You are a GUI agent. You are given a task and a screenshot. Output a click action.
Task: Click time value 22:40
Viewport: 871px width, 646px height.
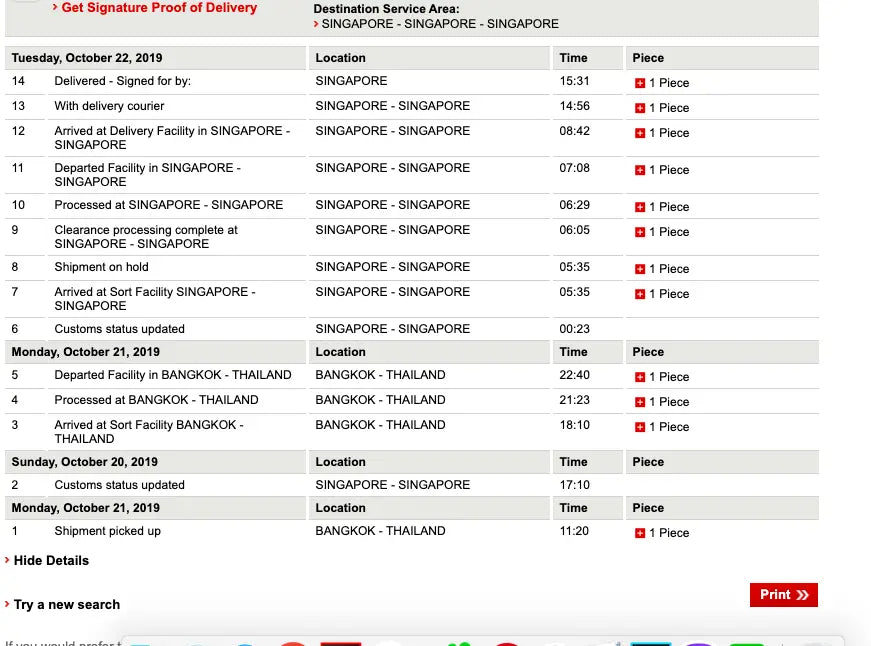tap(574, 375)
